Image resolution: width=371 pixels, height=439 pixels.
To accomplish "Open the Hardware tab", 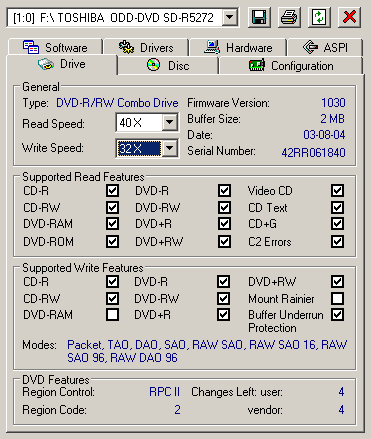I will coord(238,47).
